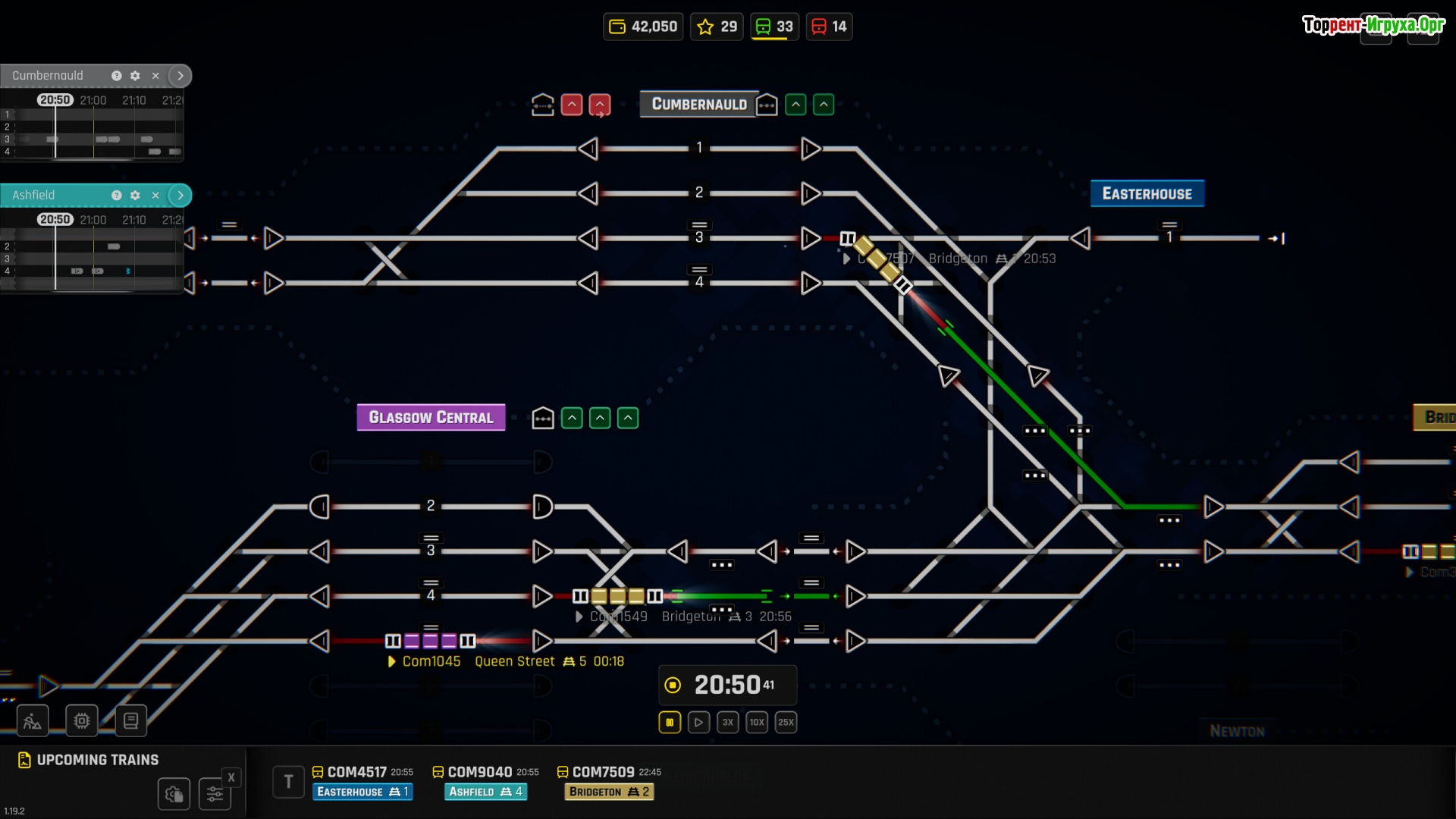This screenshot has height=819, width=1456.
Task: Click help question mark on Cumbernauld panel
Action: point(116,76)
